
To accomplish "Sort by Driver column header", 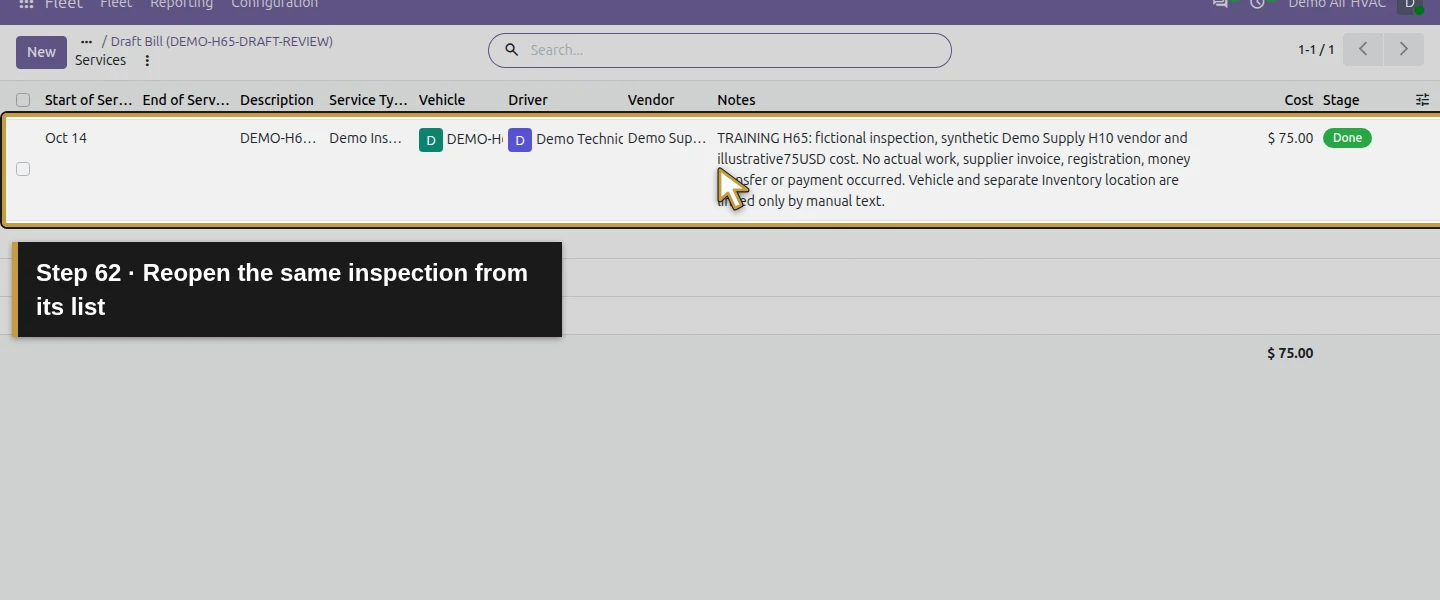I will coord(528,100).
